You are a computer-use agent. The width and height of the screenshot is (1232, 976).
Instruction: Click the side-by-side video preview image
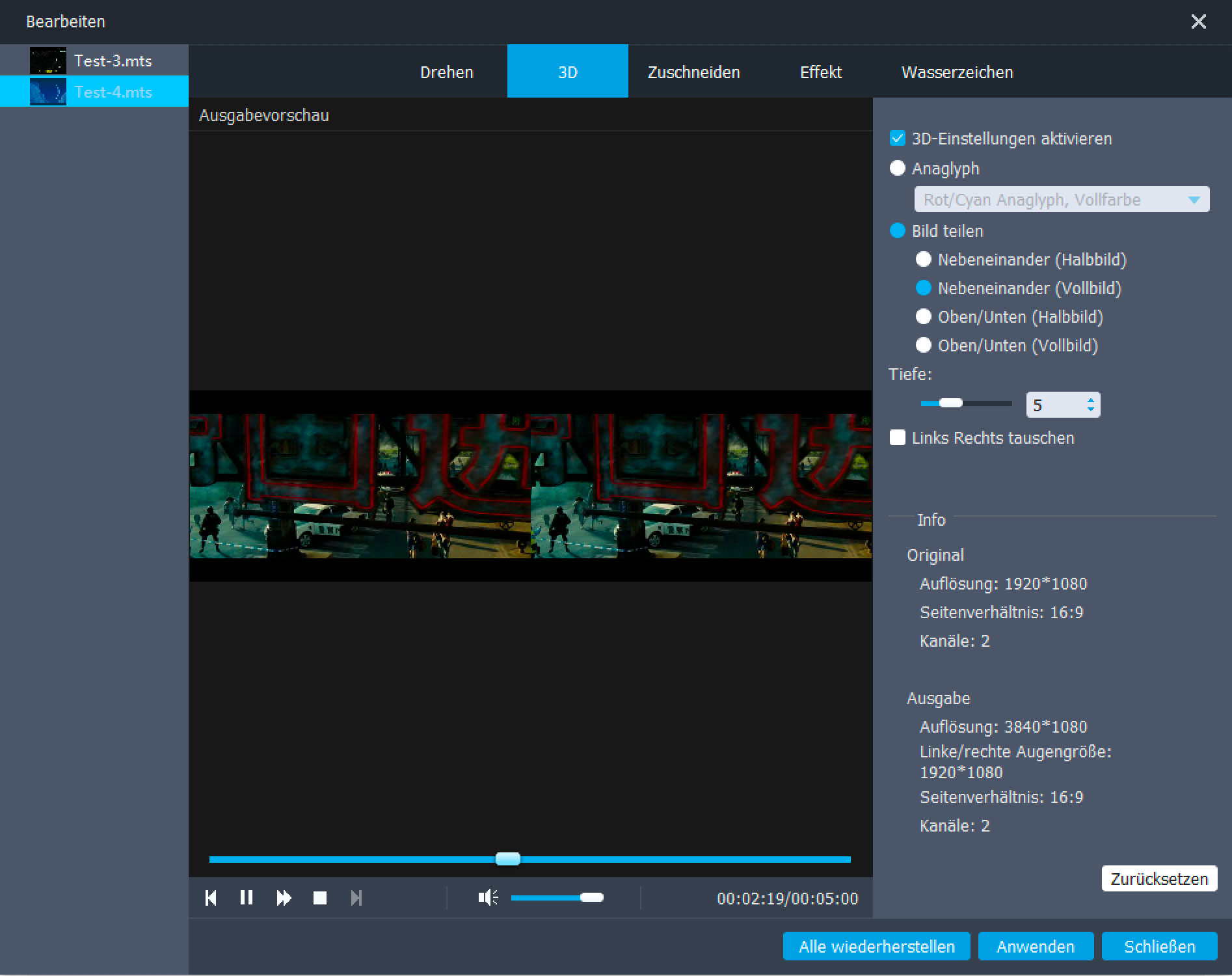531,486
